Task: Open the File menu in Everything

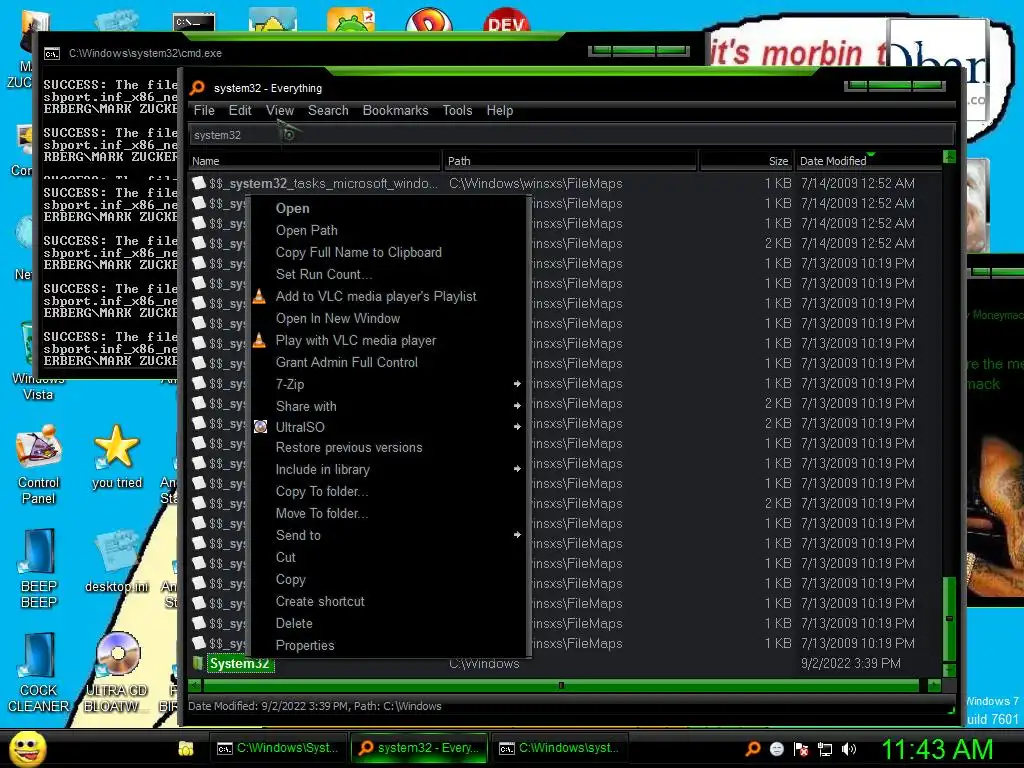Action: (204, 110)
